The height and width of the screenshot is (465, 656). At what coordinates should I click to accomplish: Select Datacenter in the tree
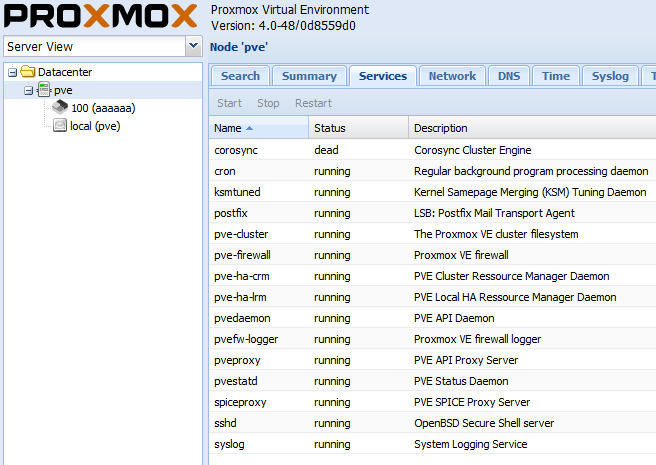tap(65, 72)
